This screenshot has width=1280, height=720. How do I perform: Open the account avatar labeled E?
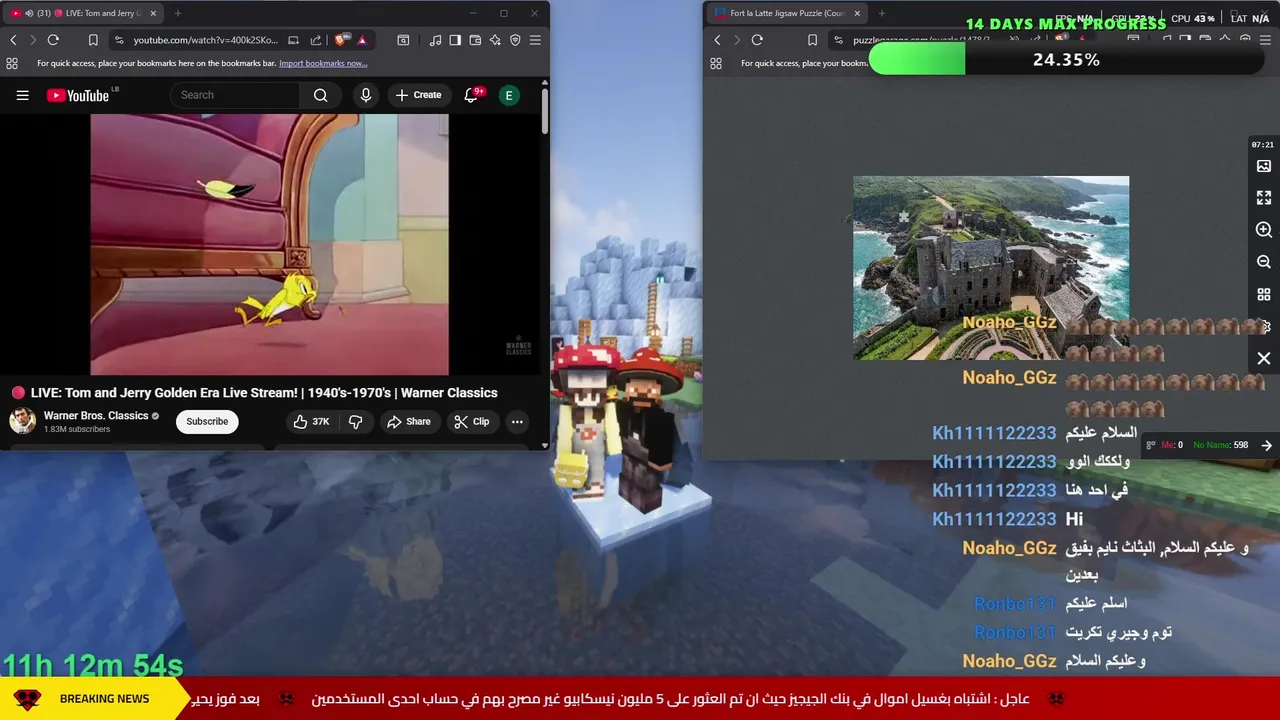point(509,95)
